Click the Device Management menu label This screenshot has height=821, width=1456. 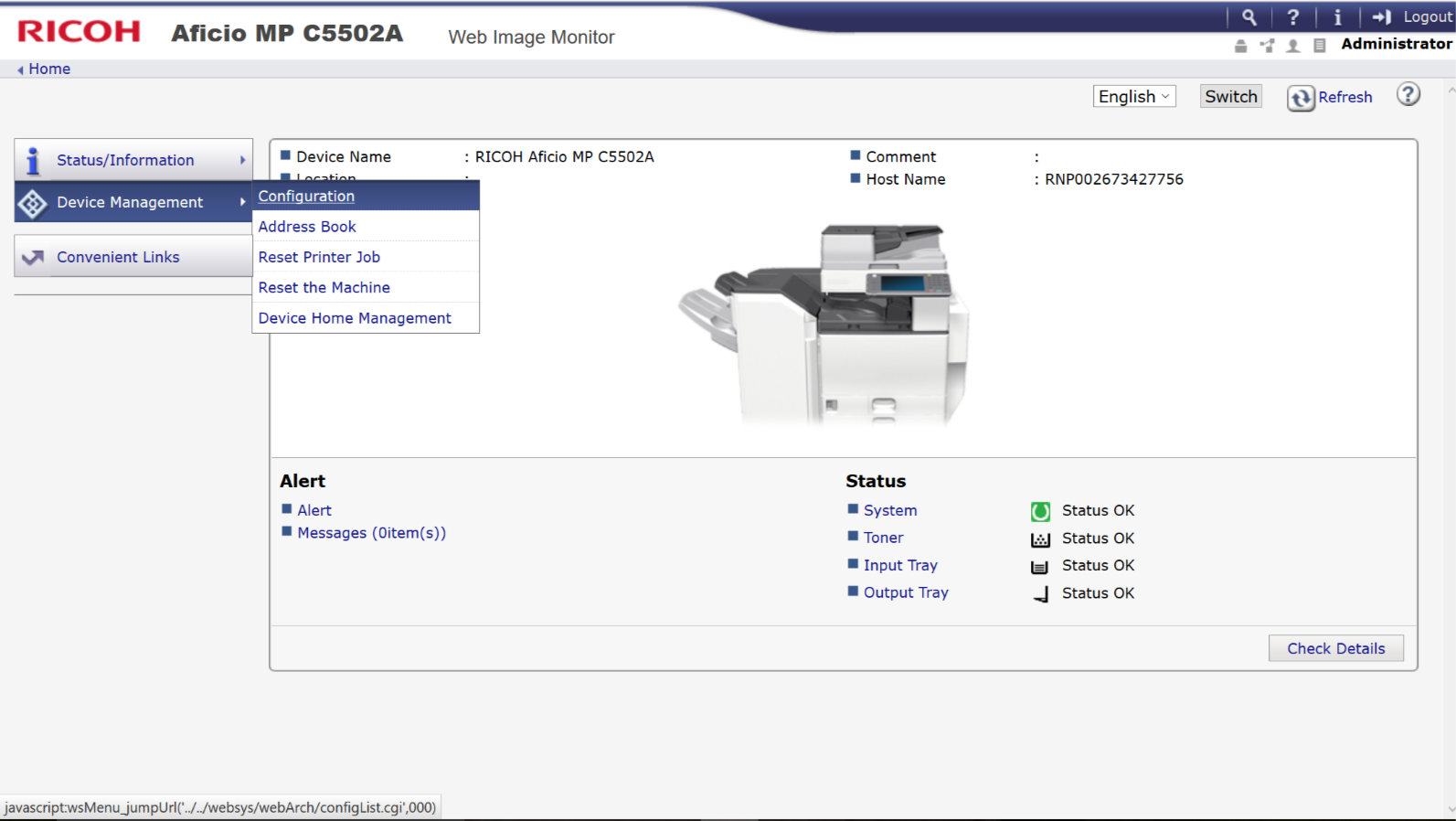tap(130, 202)
